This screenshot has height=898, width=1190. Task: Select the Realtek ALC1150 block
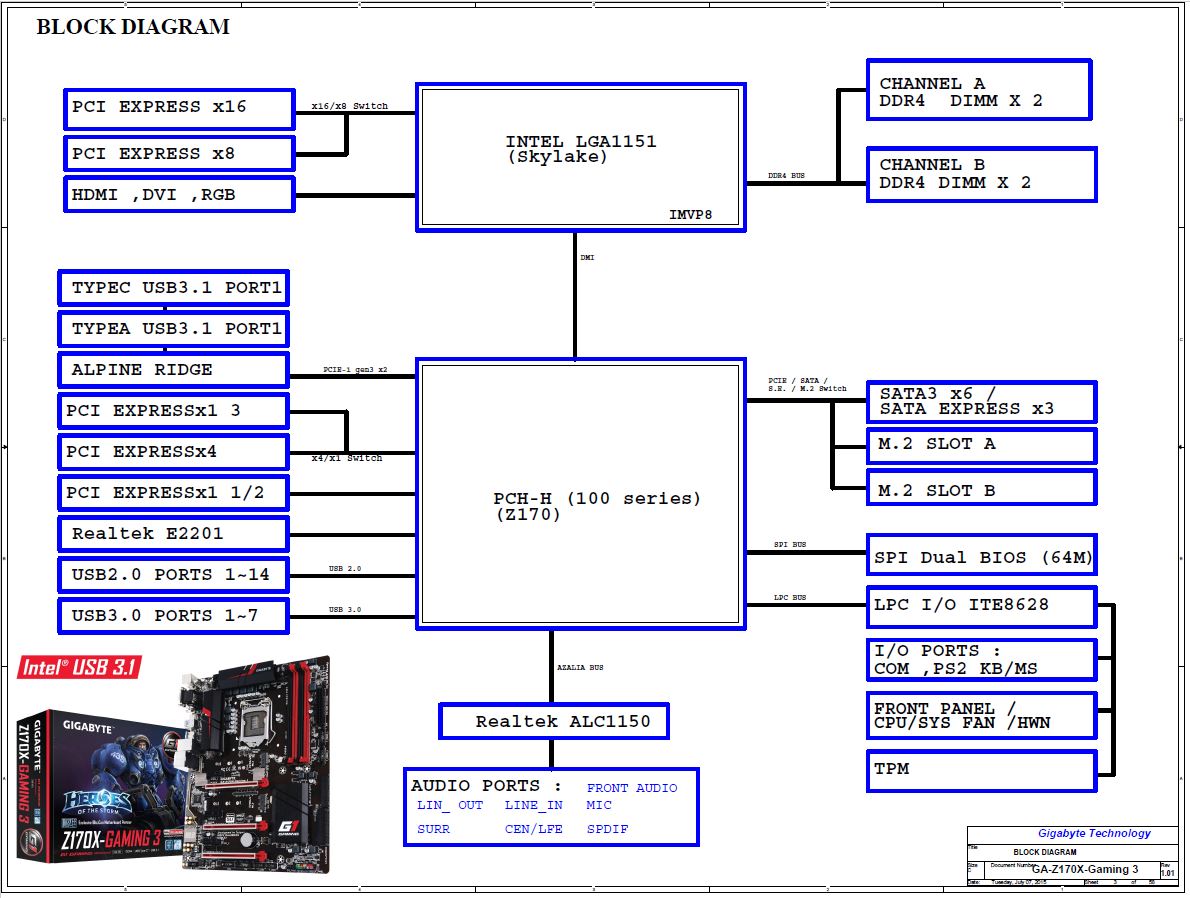[553, 721]
